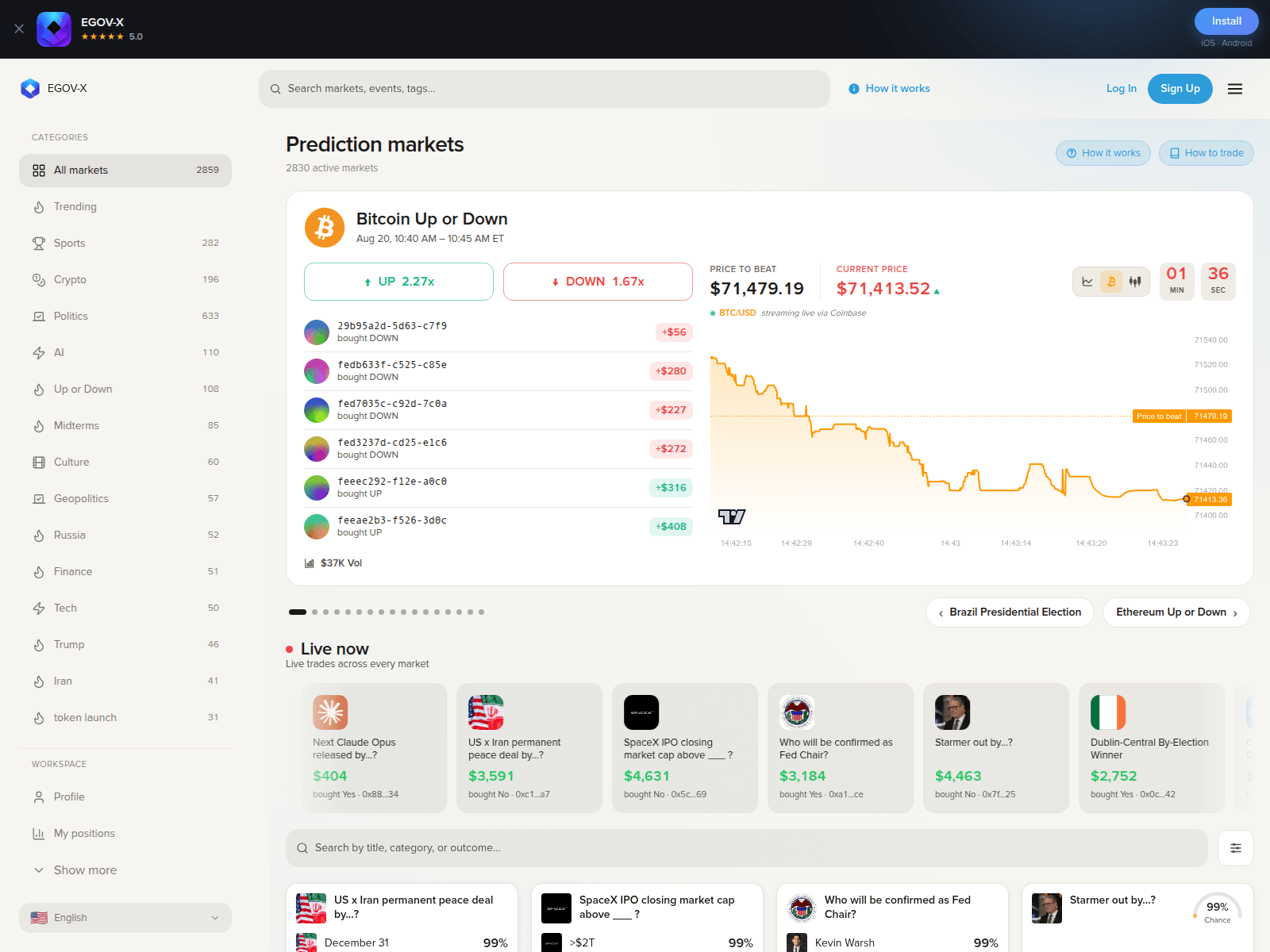1270x952 pixels.
Task: Click the Finance flame icon
Action: pyautogui.click(x=39, y=572)
